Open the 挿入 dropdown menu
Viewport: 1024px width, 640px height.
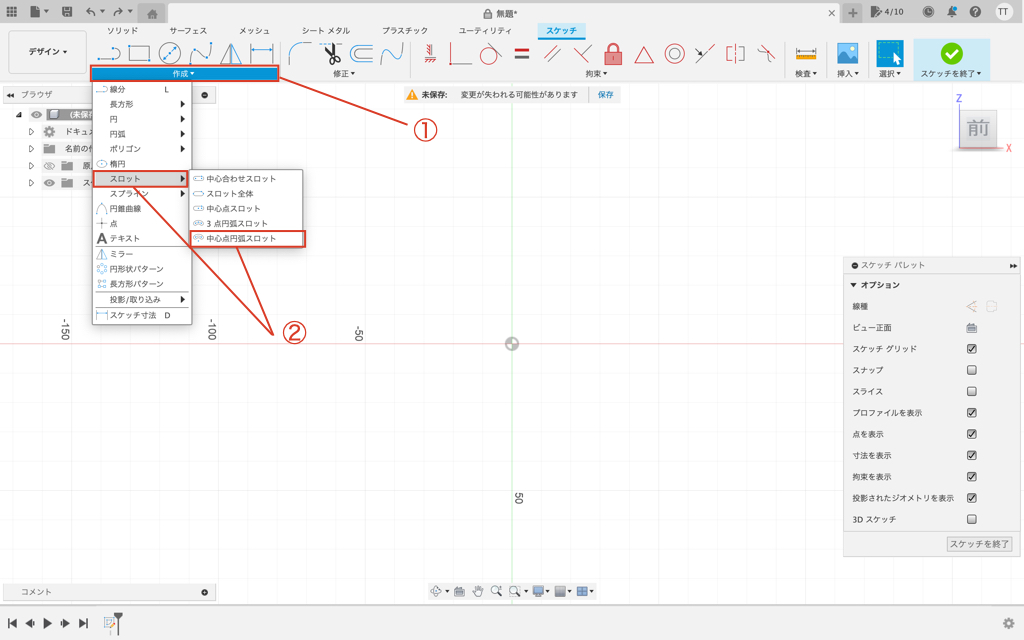[x=848, y=74]
